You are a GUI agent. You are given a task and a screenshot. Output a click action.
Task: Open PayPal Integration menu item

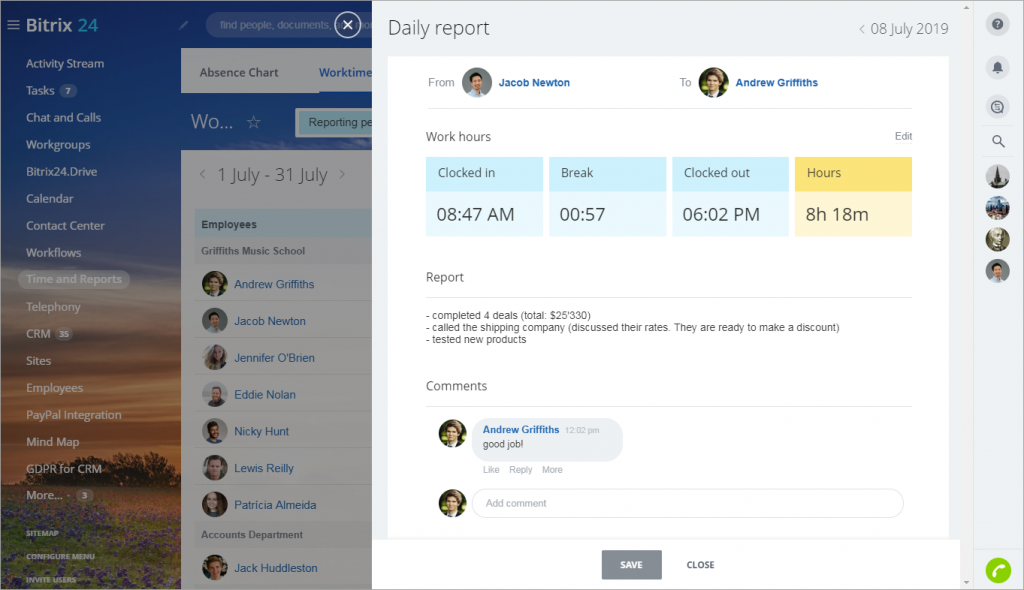coord(74,415)
